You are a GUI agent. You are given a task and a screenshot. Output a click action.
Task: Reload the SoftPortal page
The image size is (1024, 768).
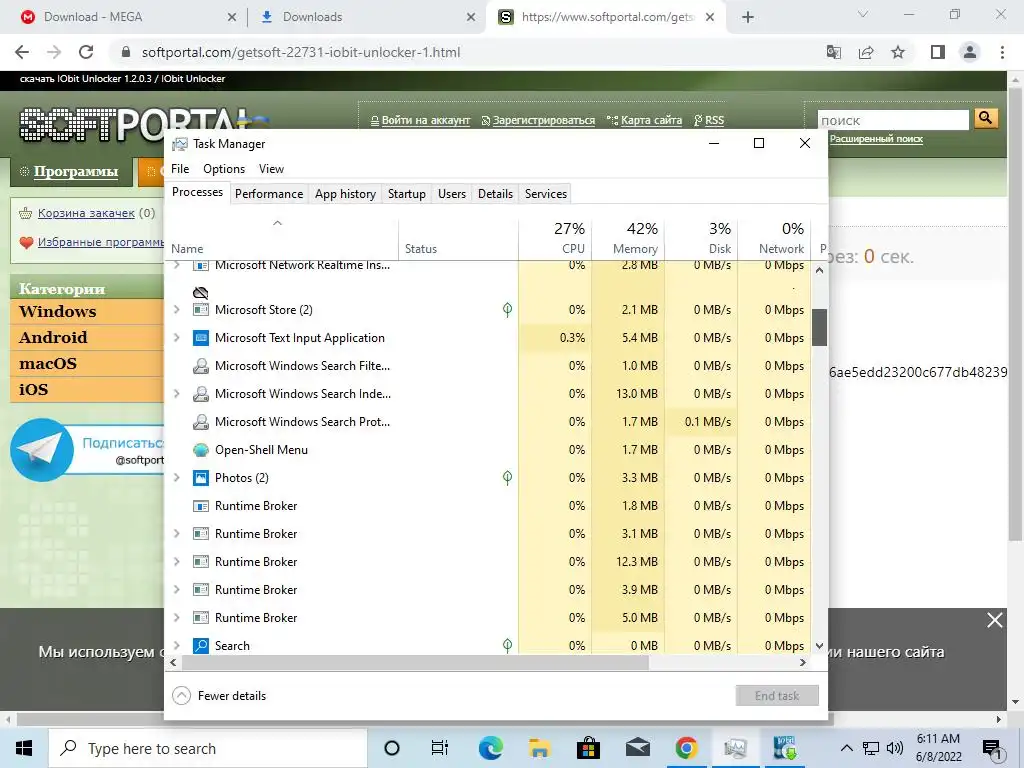pos(86,52)
